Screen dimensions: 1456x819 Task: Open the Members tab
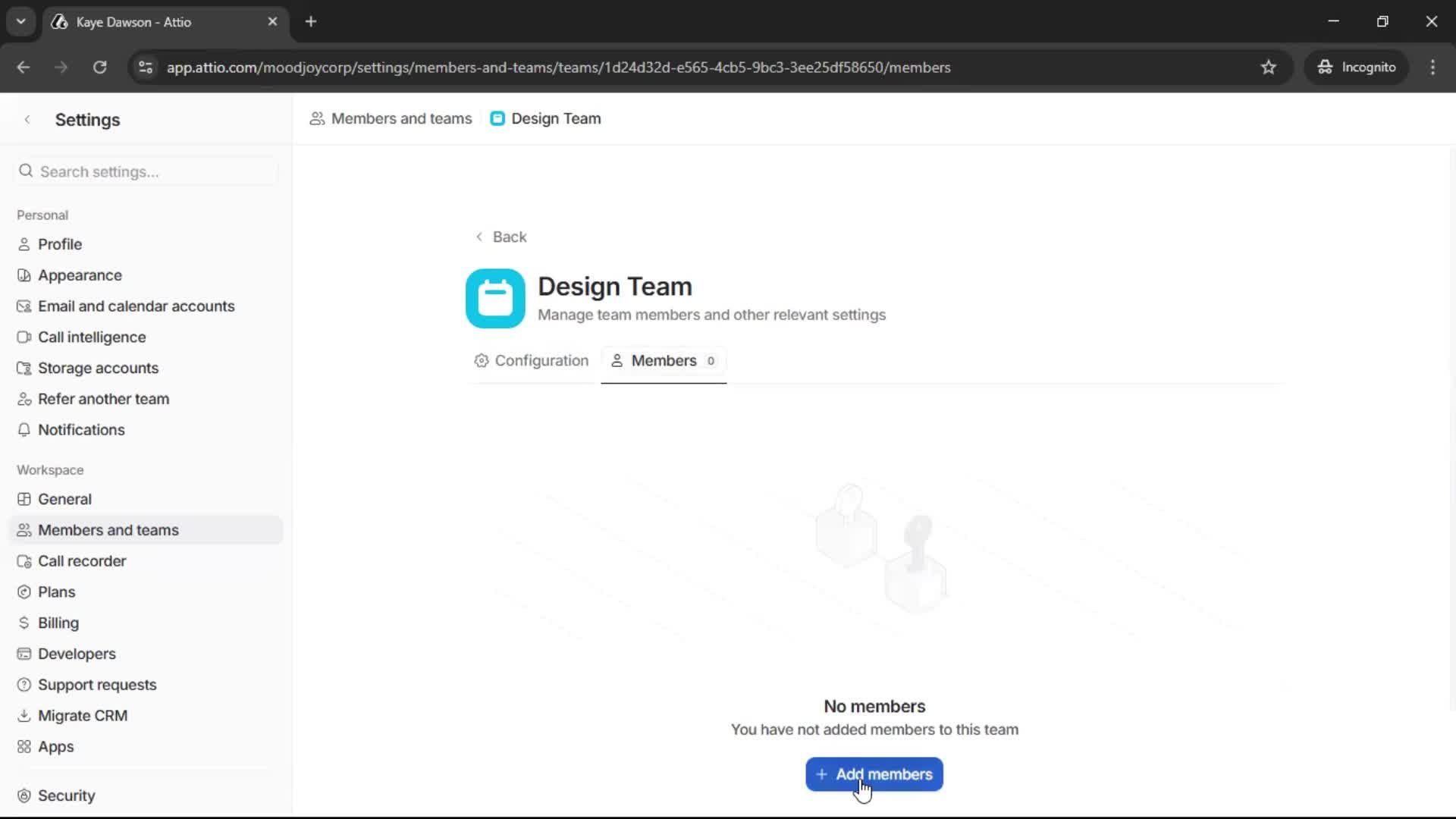664,361
